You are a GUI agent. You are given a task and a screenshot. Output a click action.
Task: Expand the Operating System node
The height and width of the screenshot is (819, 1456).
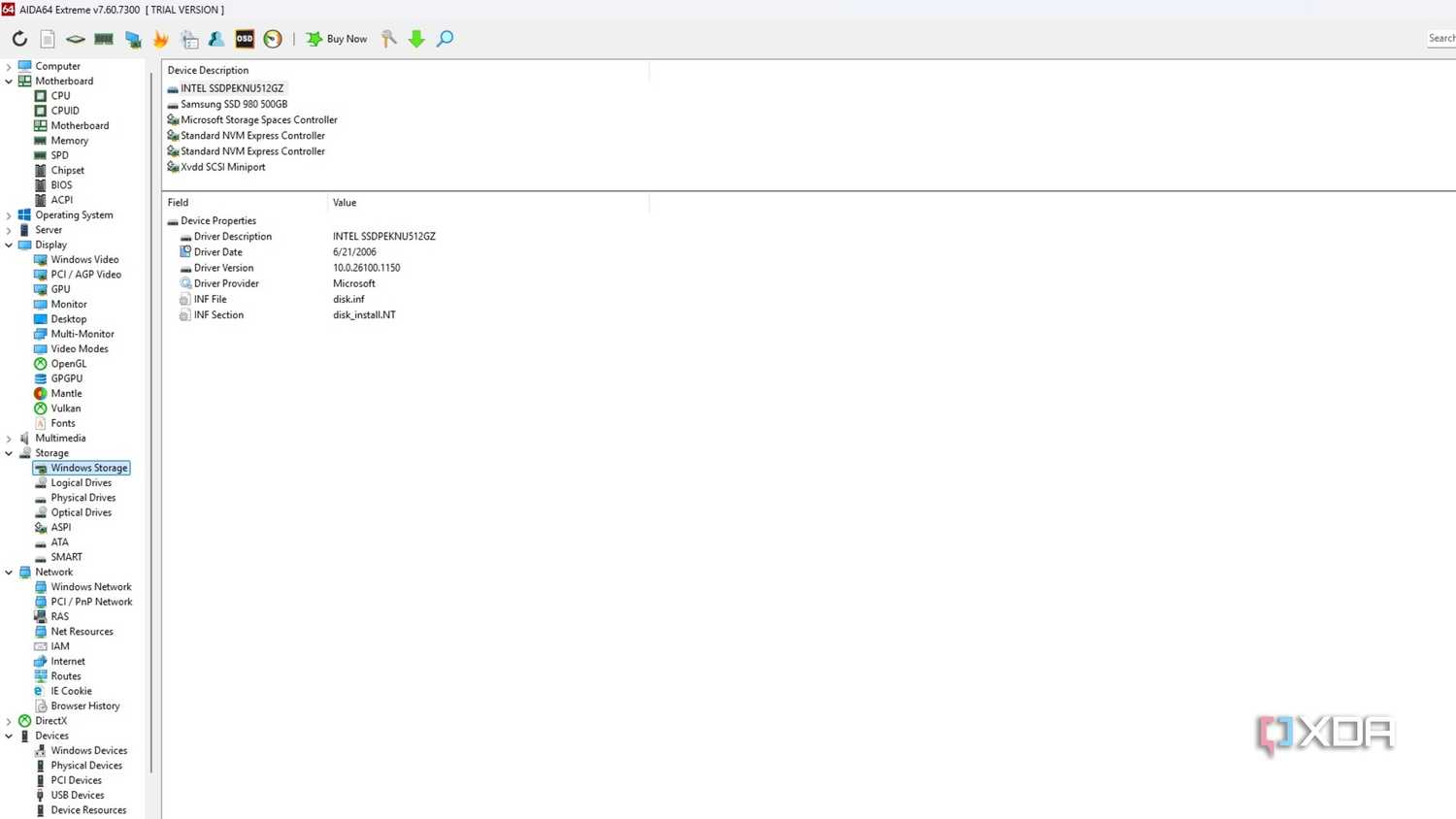(9, 215)
